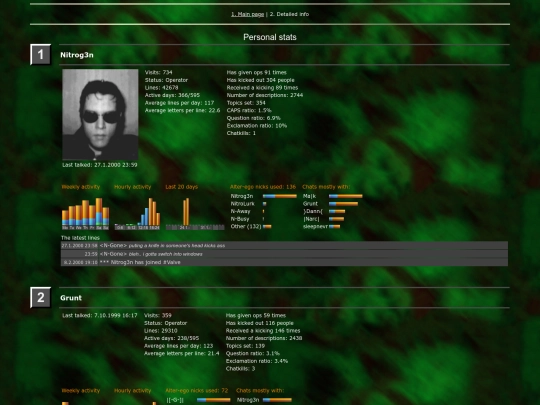The image size is (540, 405).
Task: Click Nitrog3n's hourly activity bar chart
Action: 137,214
